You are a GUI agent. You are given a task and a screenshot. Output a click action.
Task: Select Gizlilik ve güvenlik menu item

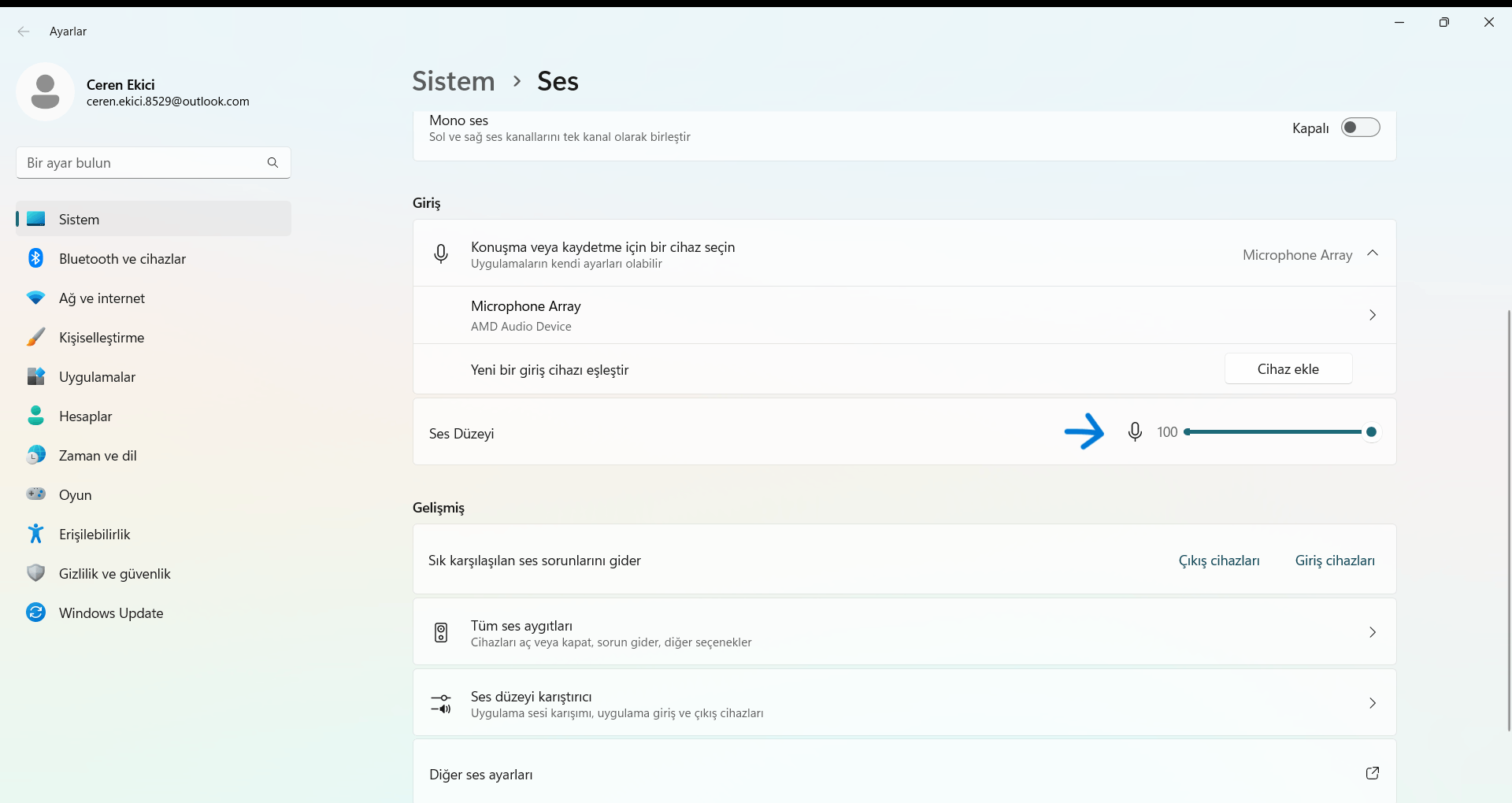tap(114, 574)
